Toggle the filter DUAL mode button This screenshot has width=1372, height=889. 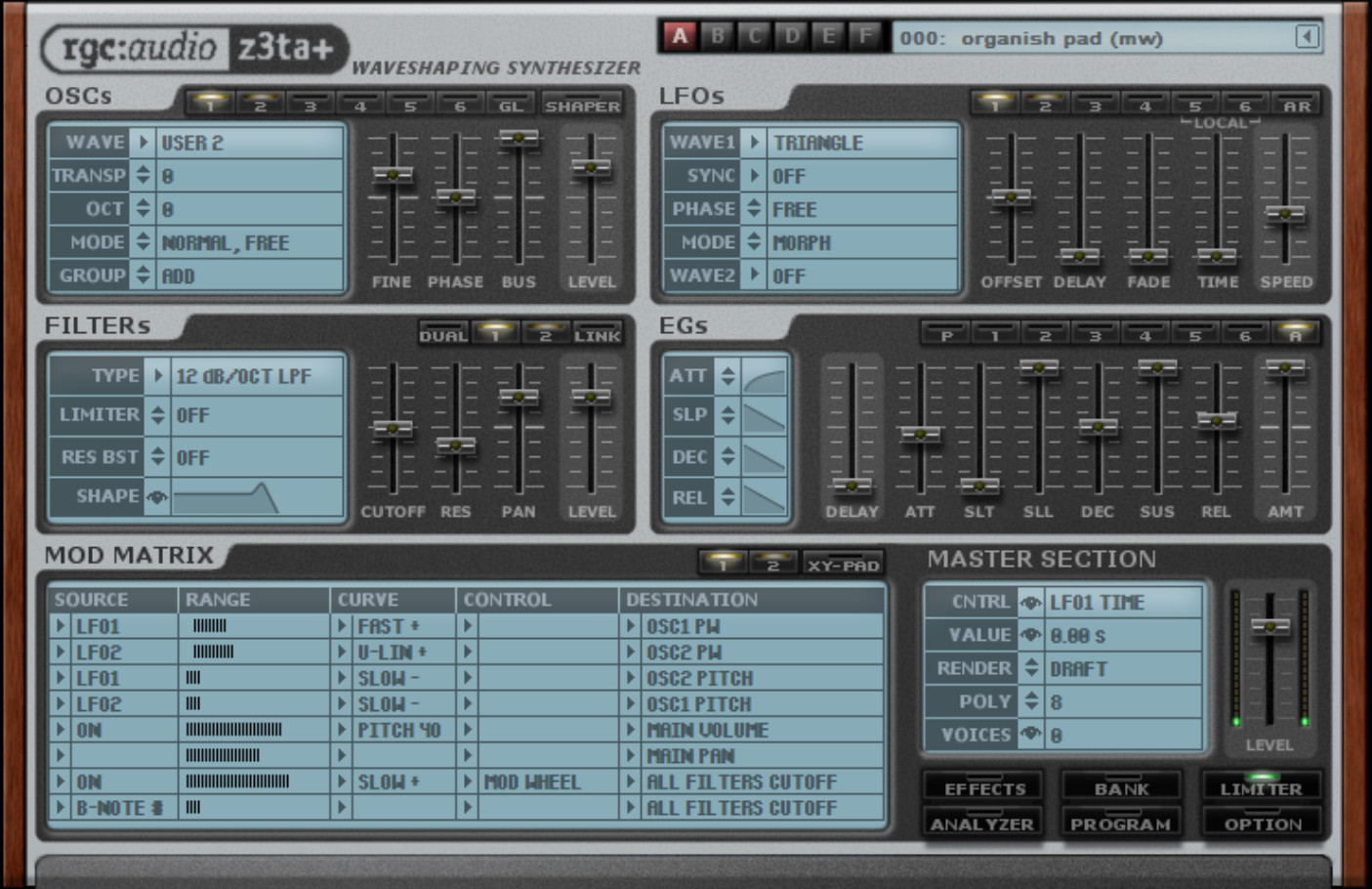(x=443, y=335)
